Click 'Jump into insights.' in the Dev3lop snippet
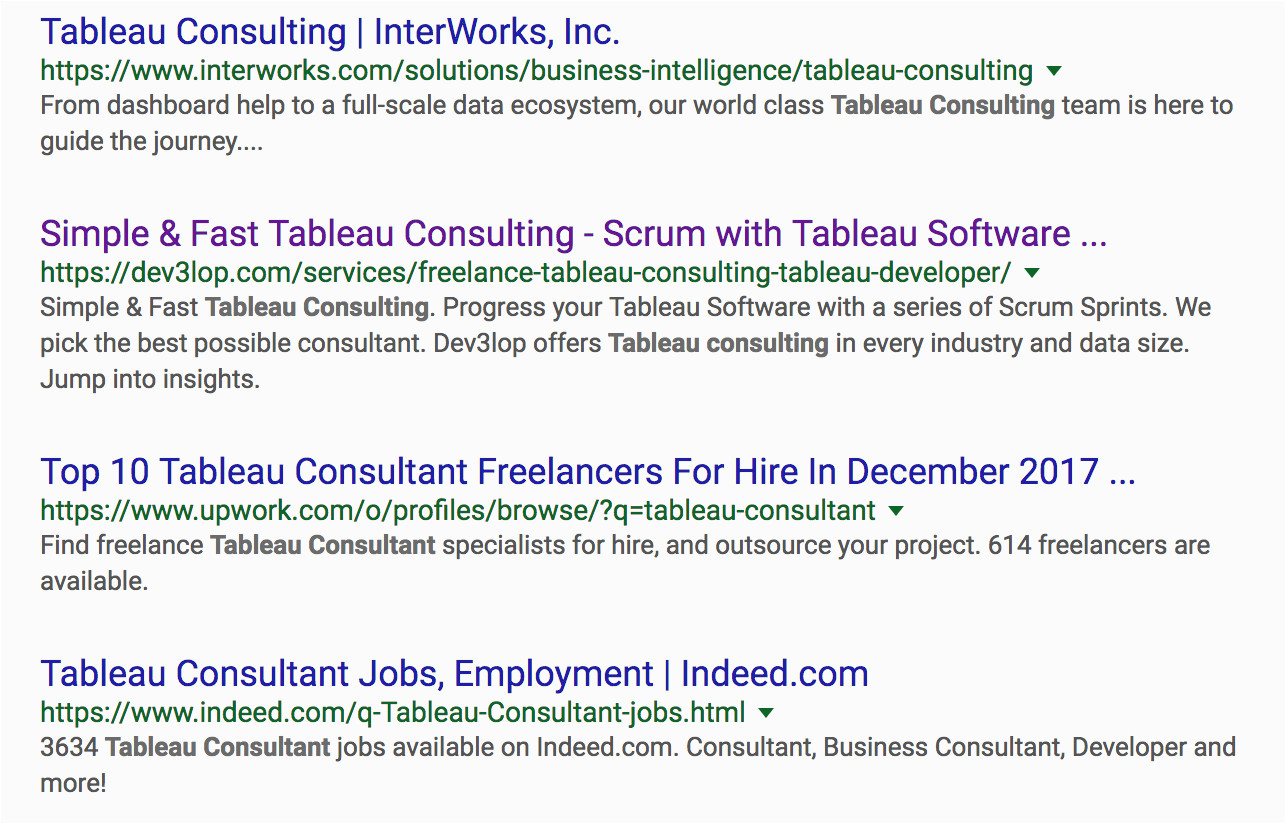 [x=150, y=380]
